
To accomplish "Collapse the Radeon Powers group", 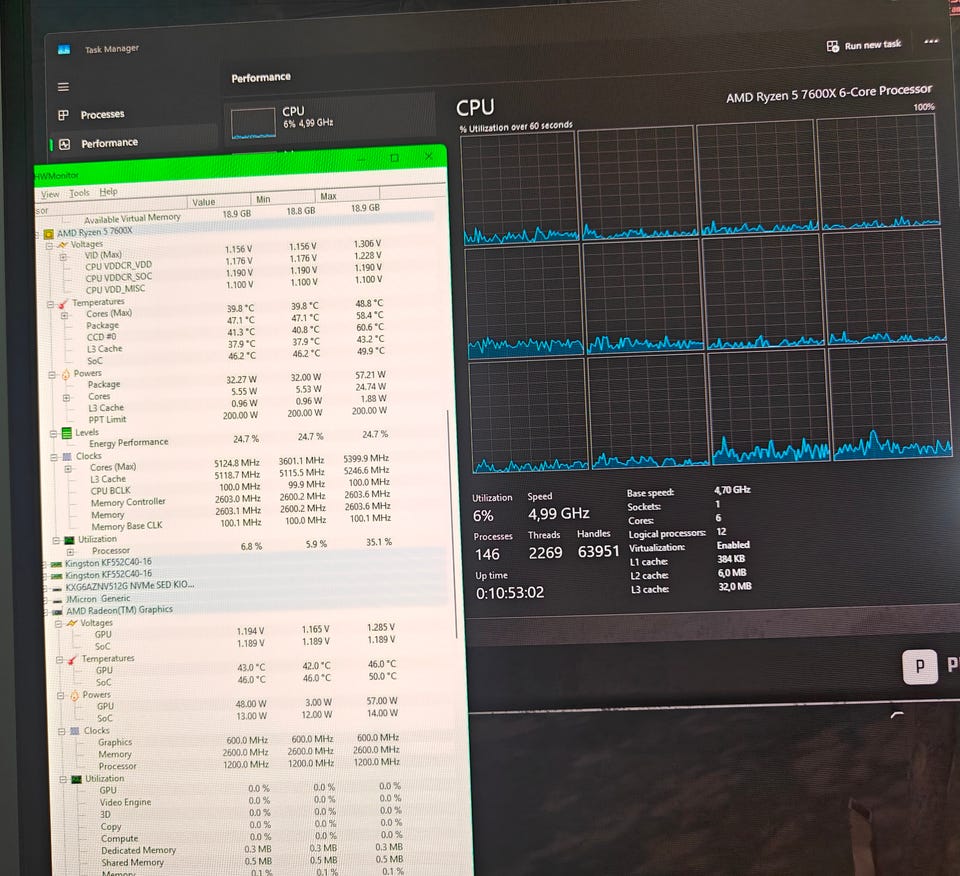I will pos(61,696).
